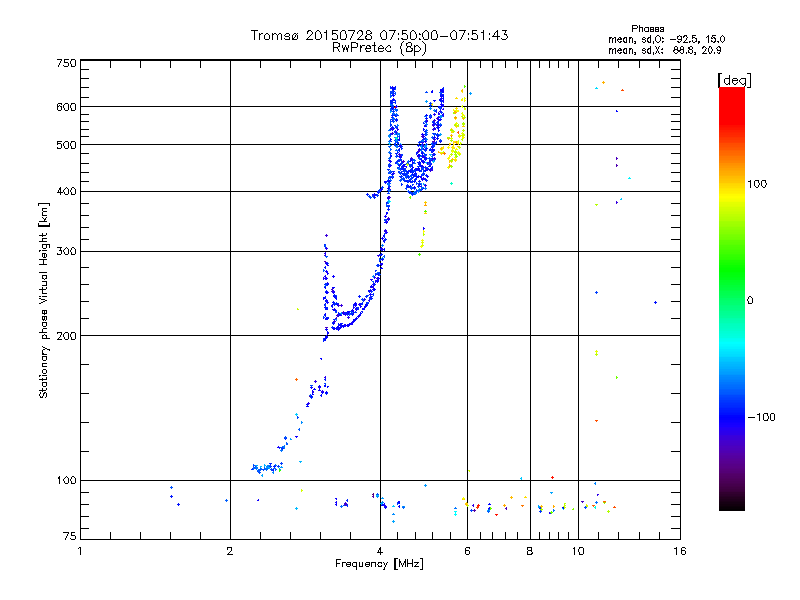Click the x-axis label 'Frequency [MHz]'
800x600 pixels.
pyautogui.click(x=379, y=564)
